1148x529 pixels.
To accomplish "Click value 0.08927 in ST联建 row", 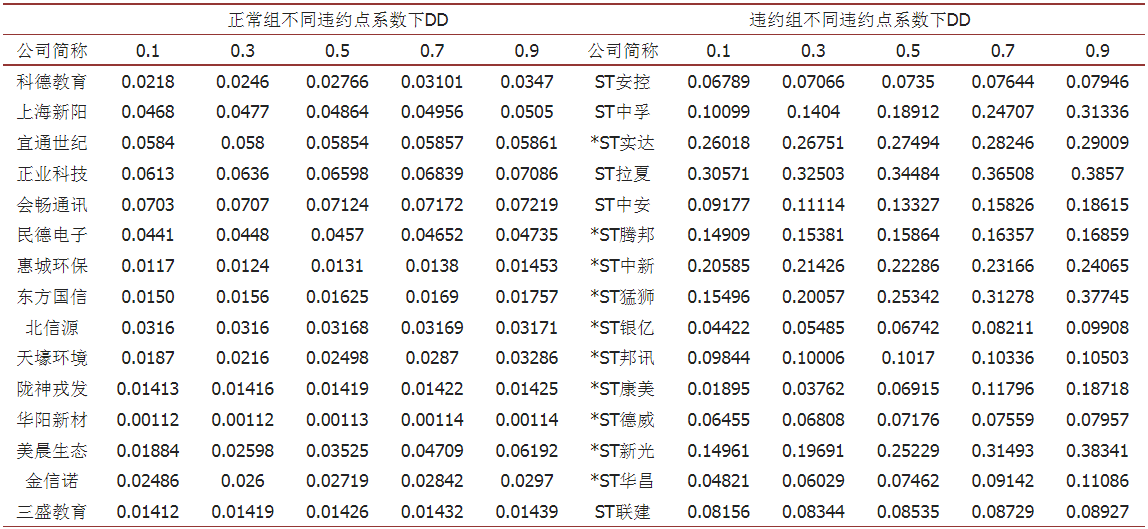I will click(1097, 511).
